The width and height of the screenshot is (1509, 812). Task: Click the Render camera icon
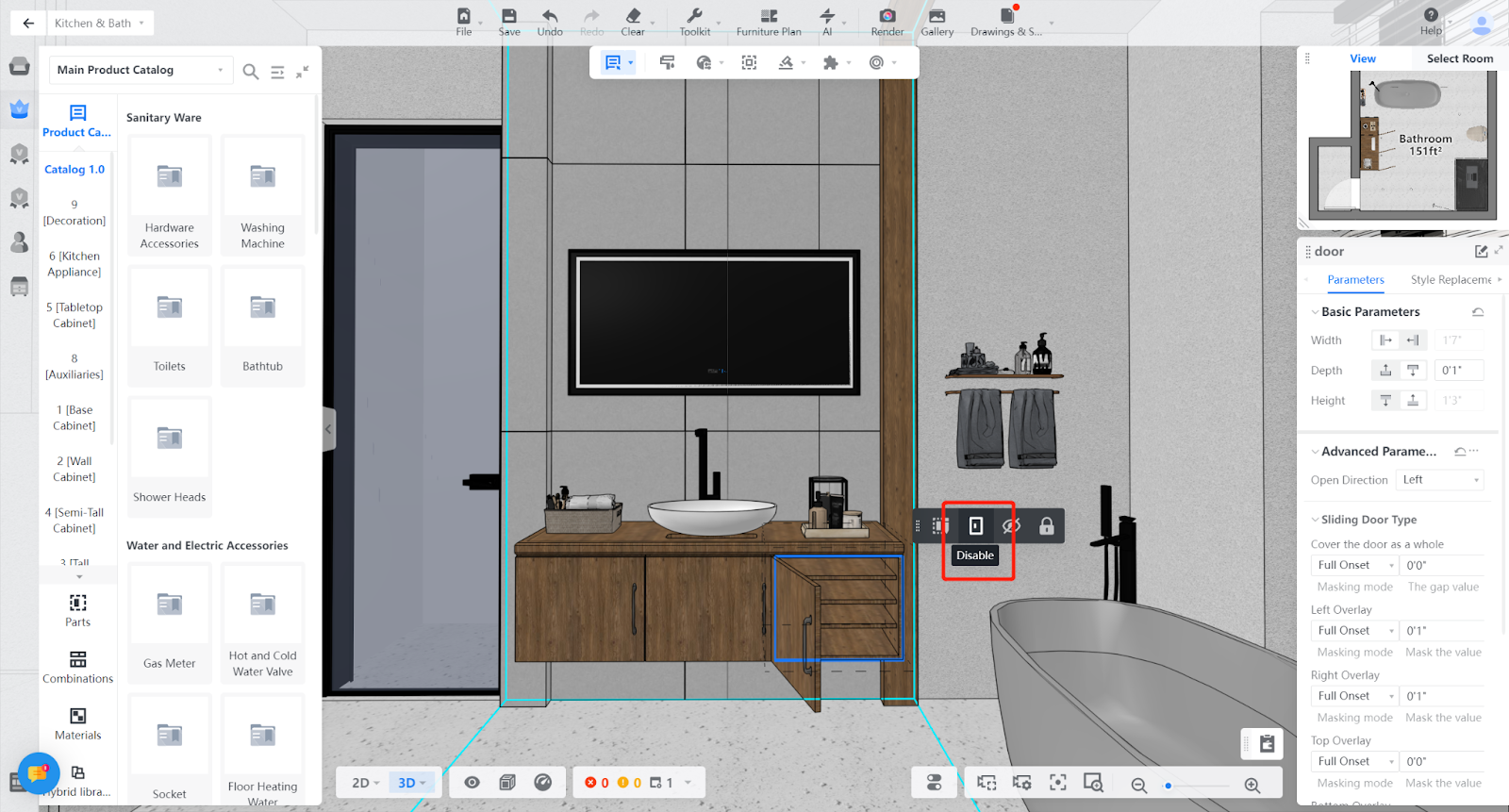[x=887, y=16]
